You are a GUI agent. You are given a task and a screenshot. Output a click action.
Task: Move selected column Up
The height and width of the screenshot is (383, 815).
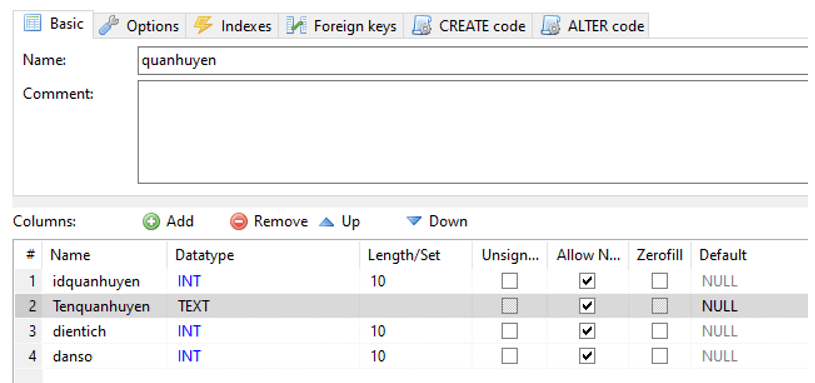coord(339,222)
